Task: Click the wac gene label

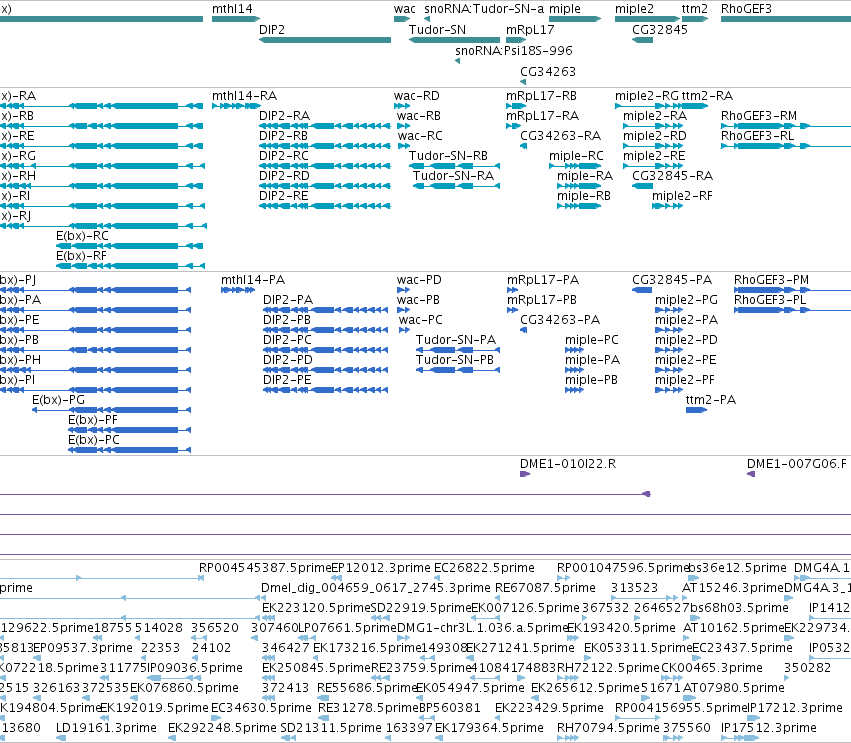Action: pyautogui.click(x=404, y=9)
